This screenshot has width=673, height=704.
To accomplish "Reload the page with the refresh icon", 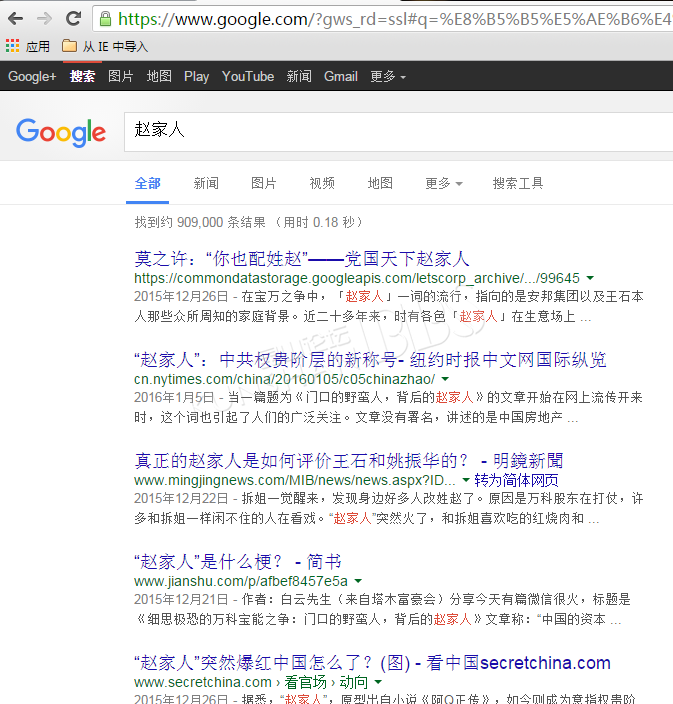I will (73, 18).
